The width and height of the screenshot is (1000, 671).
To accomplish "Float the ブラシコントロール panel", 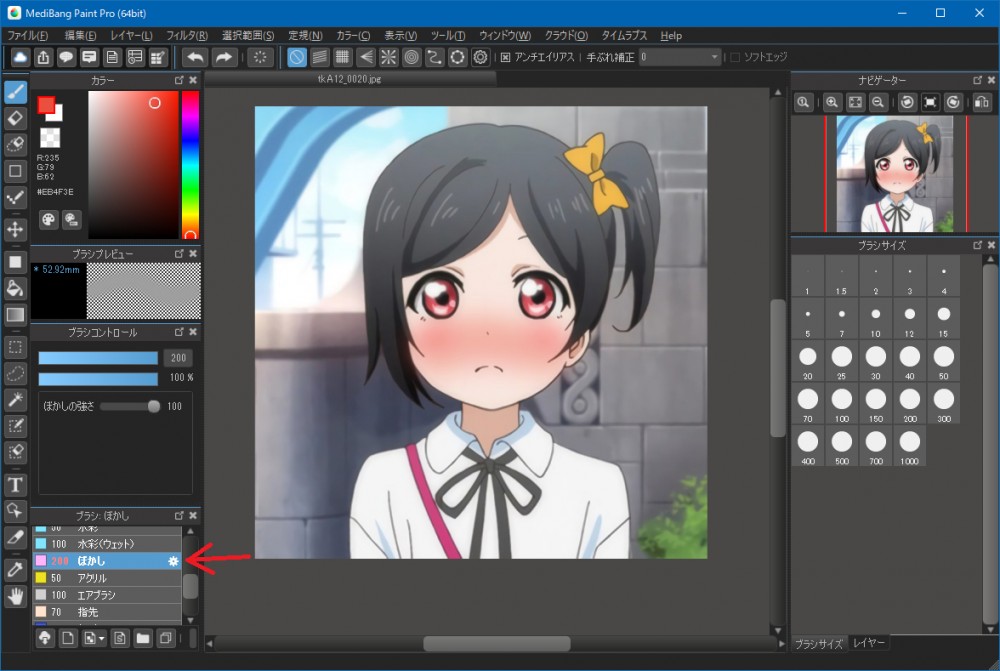I will pos(179,332).
